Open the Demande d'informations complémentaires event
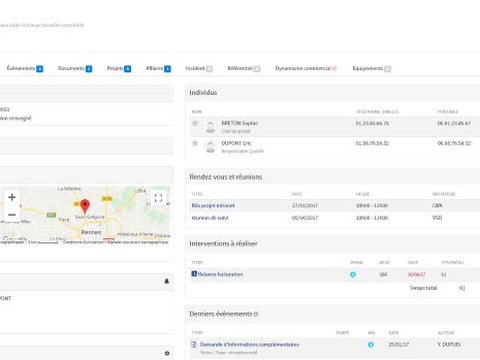This screenshot has height=360, width=480. (249, 344)
